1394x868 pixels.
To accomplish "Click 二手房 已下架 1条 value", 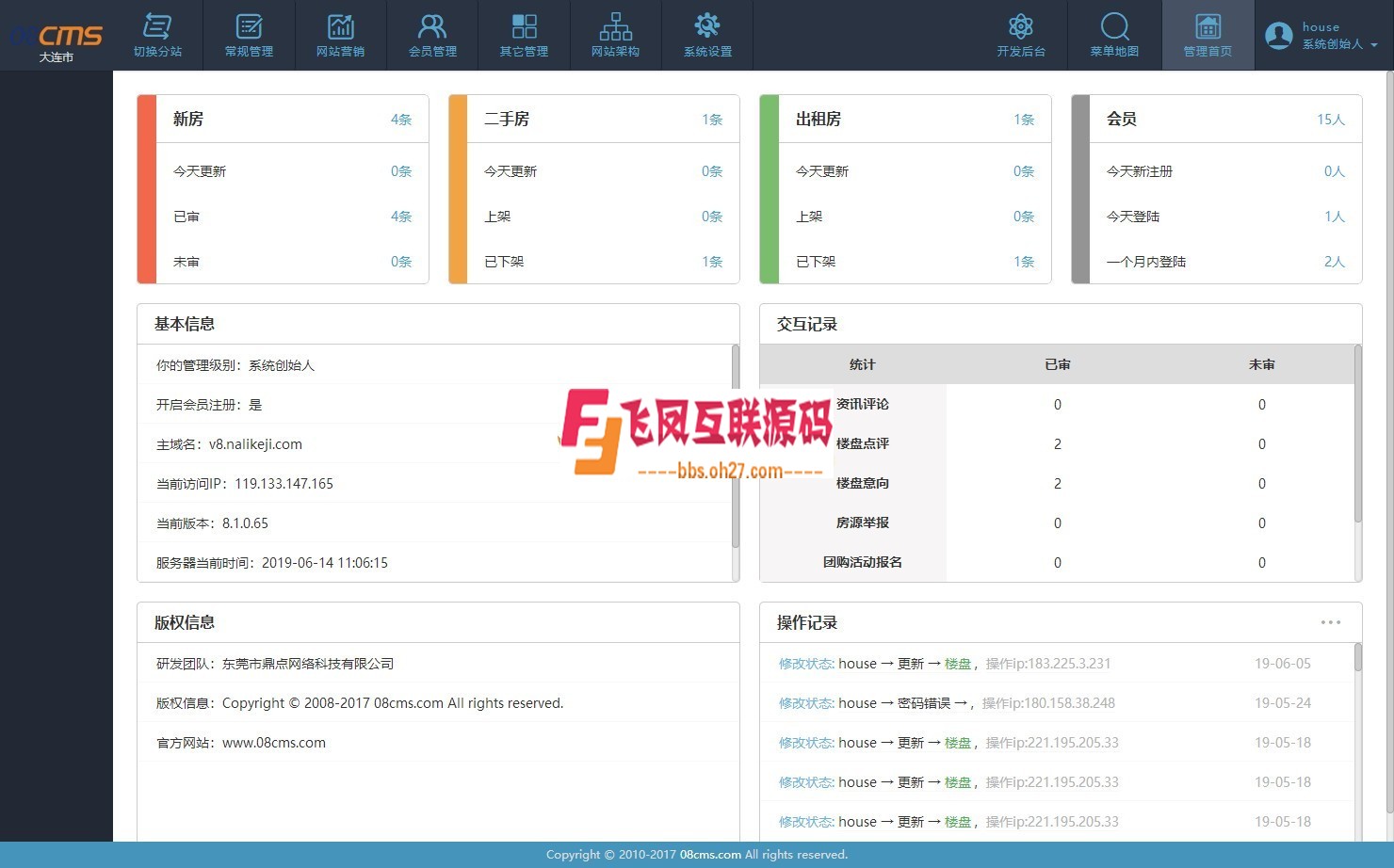I will click(712, 262).
